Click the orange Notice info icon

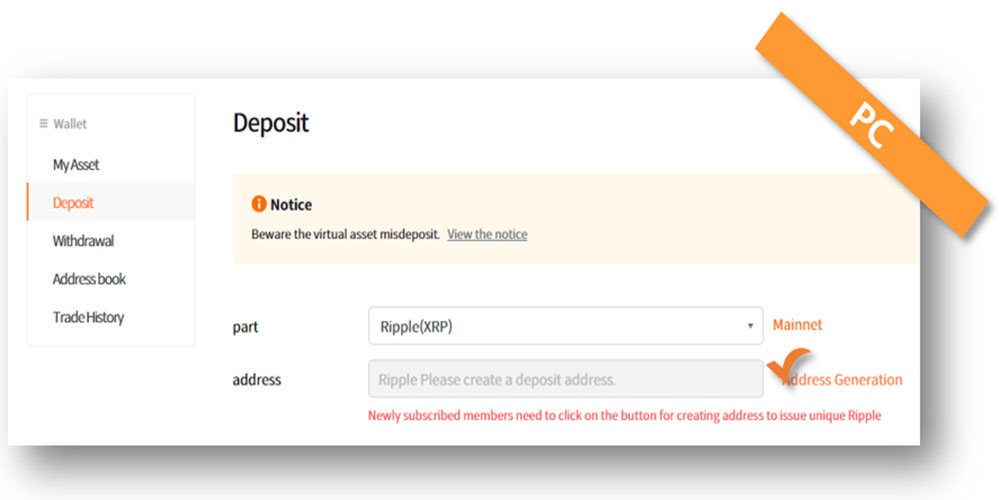point(259,204)
